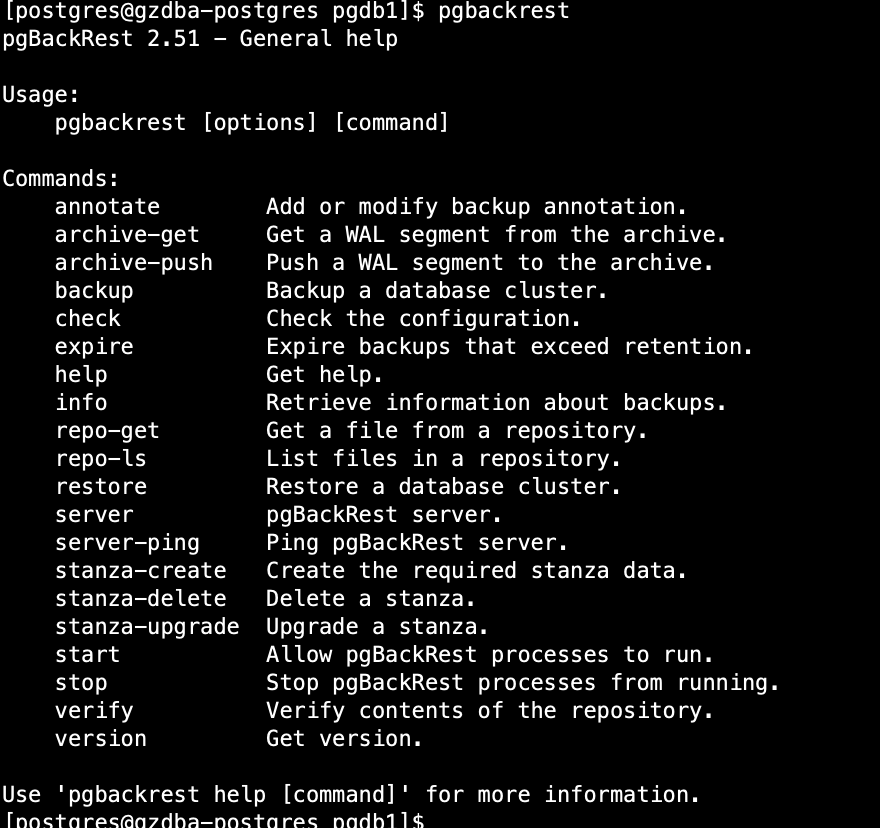Click the 'verify' command name
880x828 pixels.
pos(94,711)
